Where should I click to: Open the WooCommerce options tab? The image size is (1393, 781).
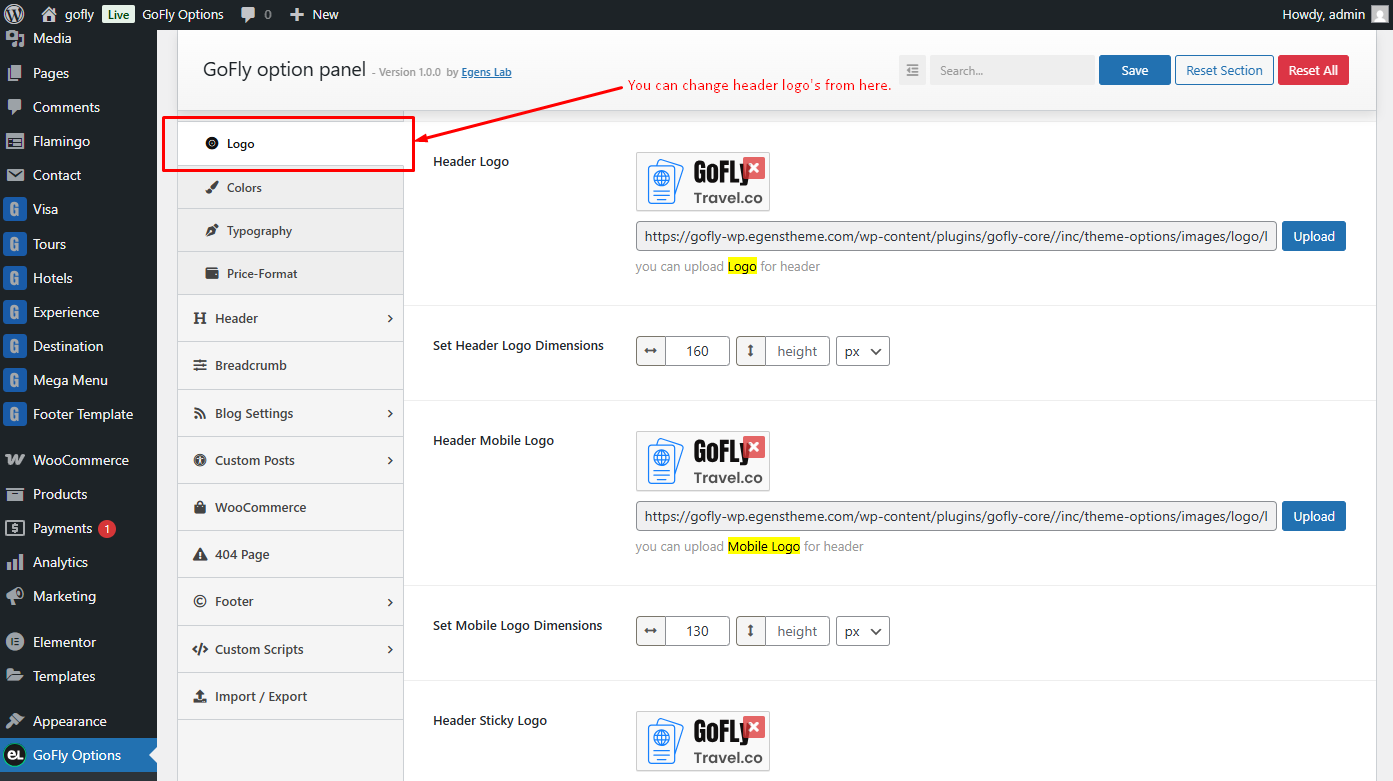point(290,507)
